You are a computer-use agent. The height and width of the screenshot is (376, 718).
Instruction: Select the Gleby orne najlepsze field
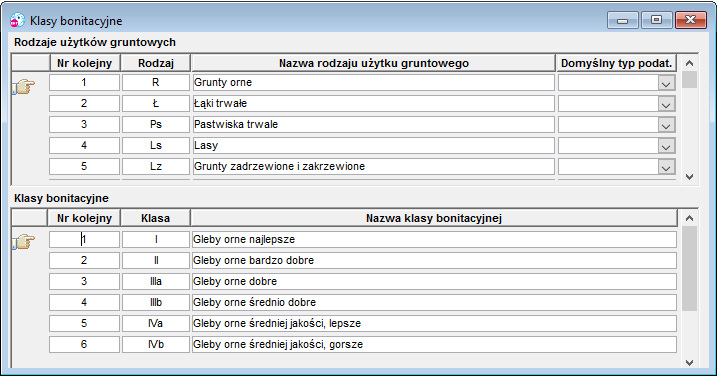point(434,240)
